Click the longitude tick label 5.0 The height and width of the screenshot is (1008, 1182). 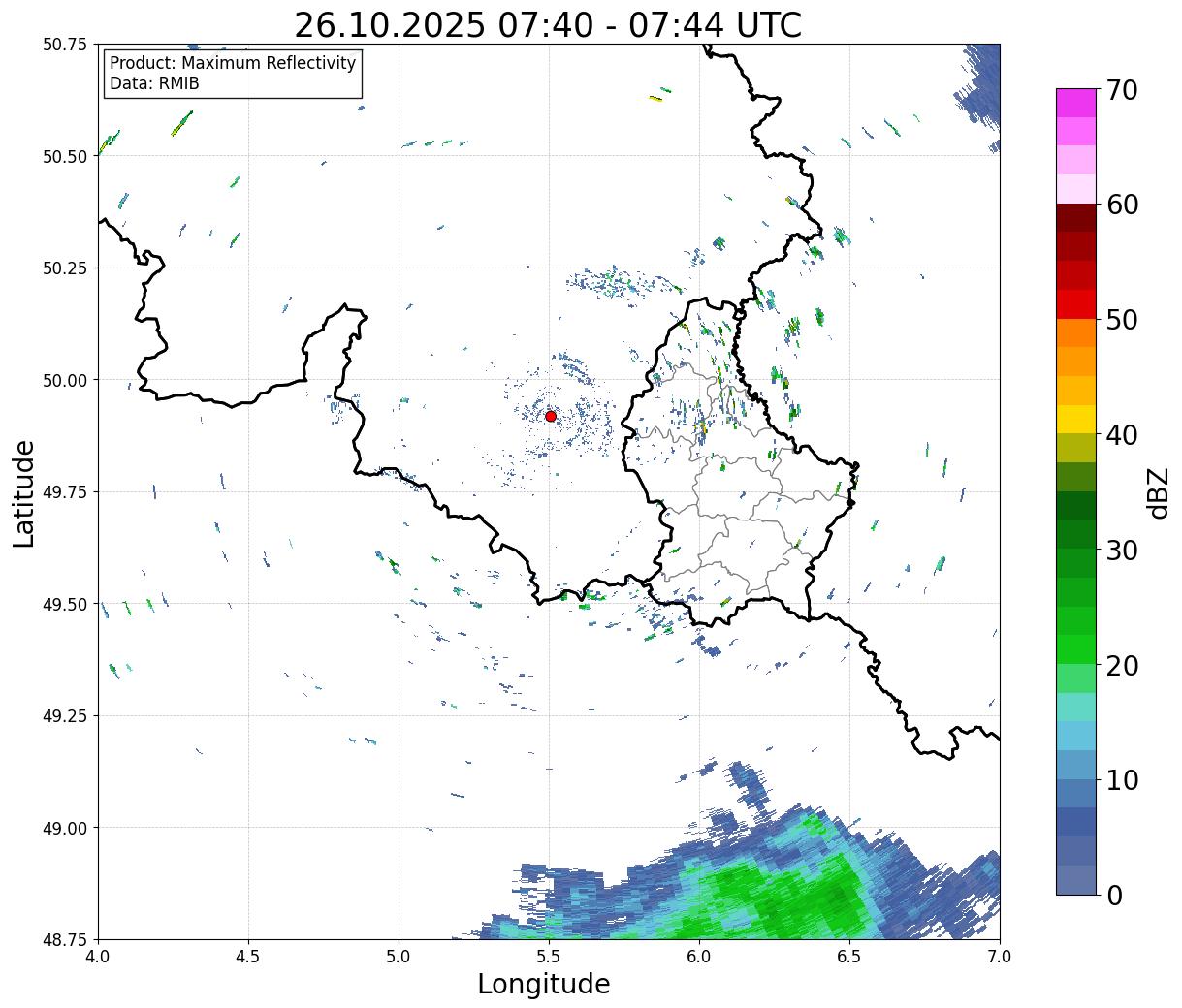(x=399, y=956)
